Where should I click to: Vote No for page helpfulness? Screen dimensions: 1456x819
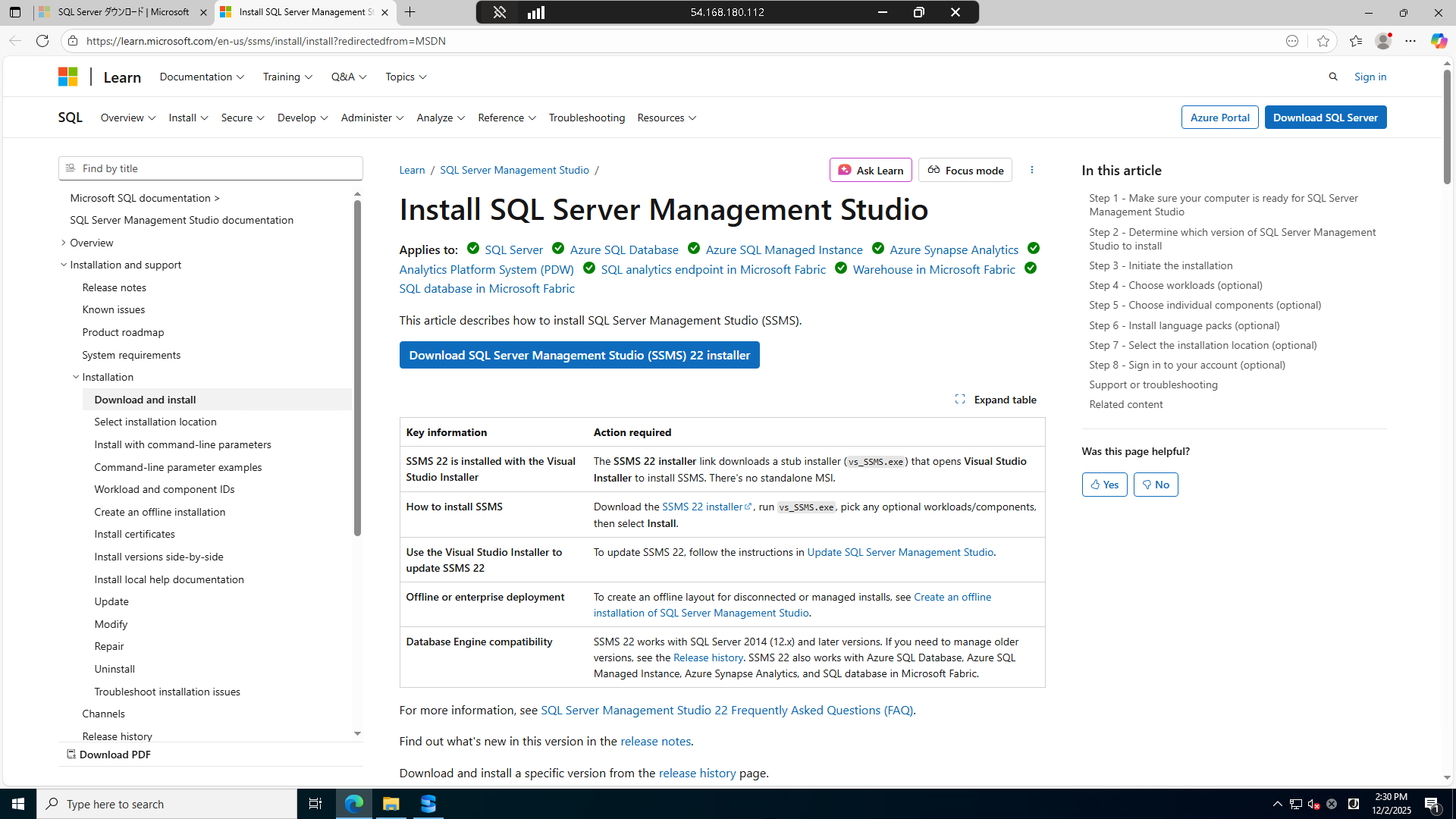1155,485
